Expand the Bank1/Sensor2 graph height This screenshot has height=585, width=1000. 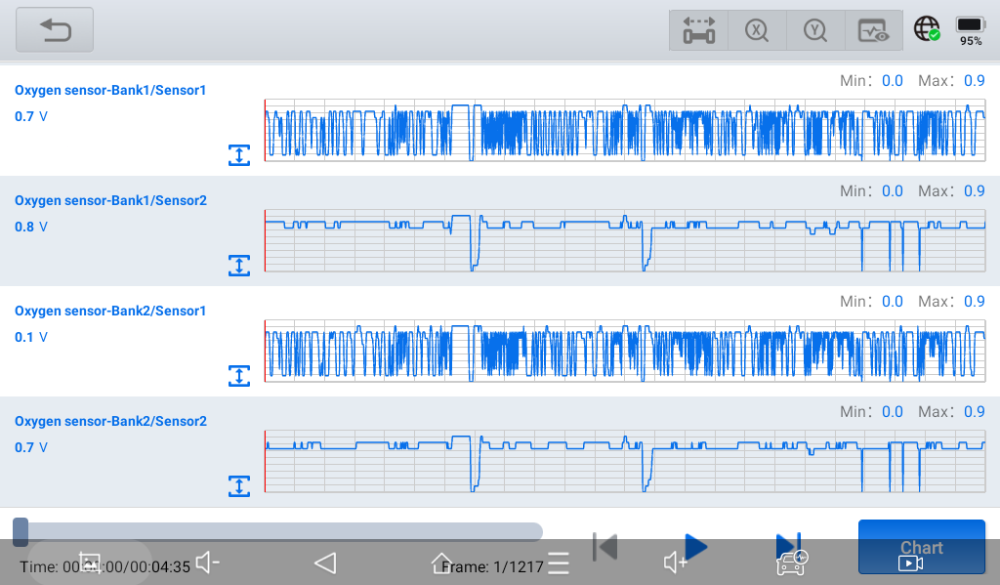point(239,265)
